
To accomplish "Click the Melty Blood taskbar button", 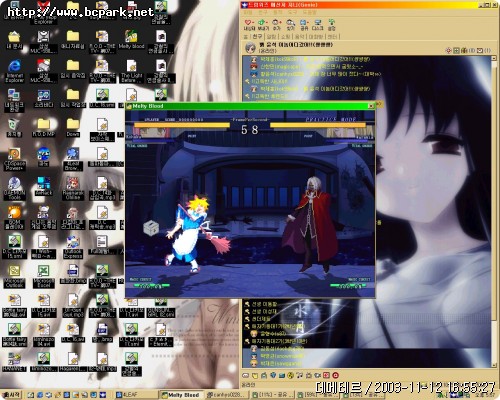I will point(181,395).
